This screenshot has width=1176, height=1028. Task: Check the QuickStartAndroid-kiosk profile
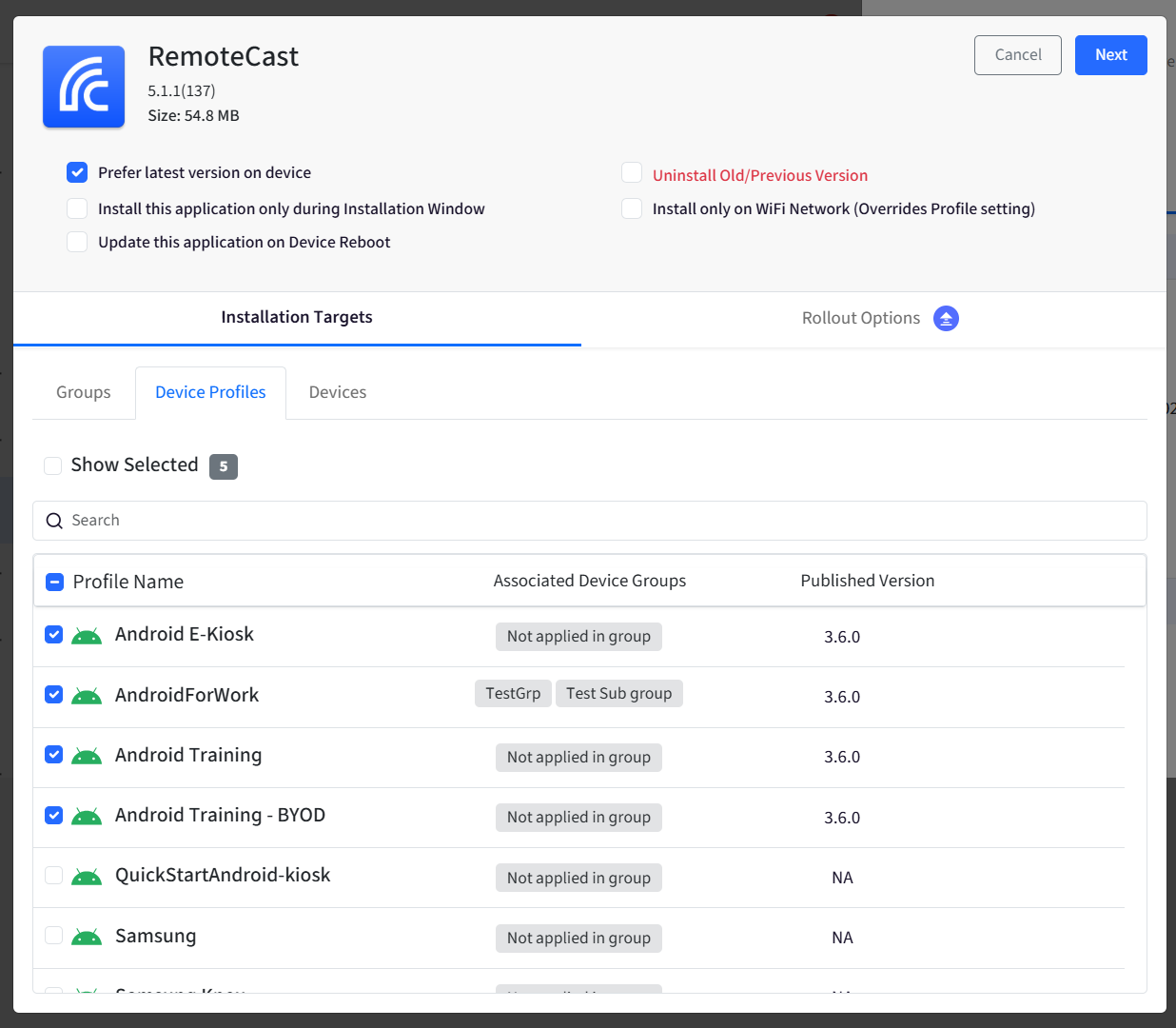pos(54,875)
